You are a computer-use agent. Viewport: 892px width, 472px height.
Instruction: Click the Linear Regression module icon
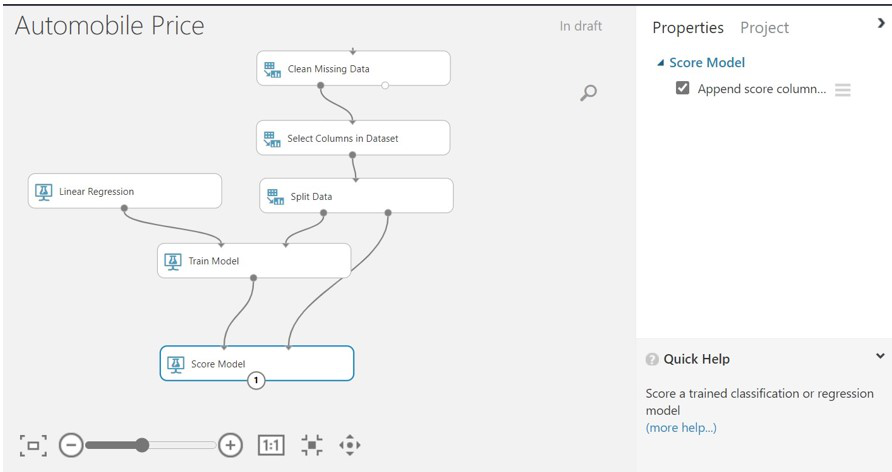43,191
